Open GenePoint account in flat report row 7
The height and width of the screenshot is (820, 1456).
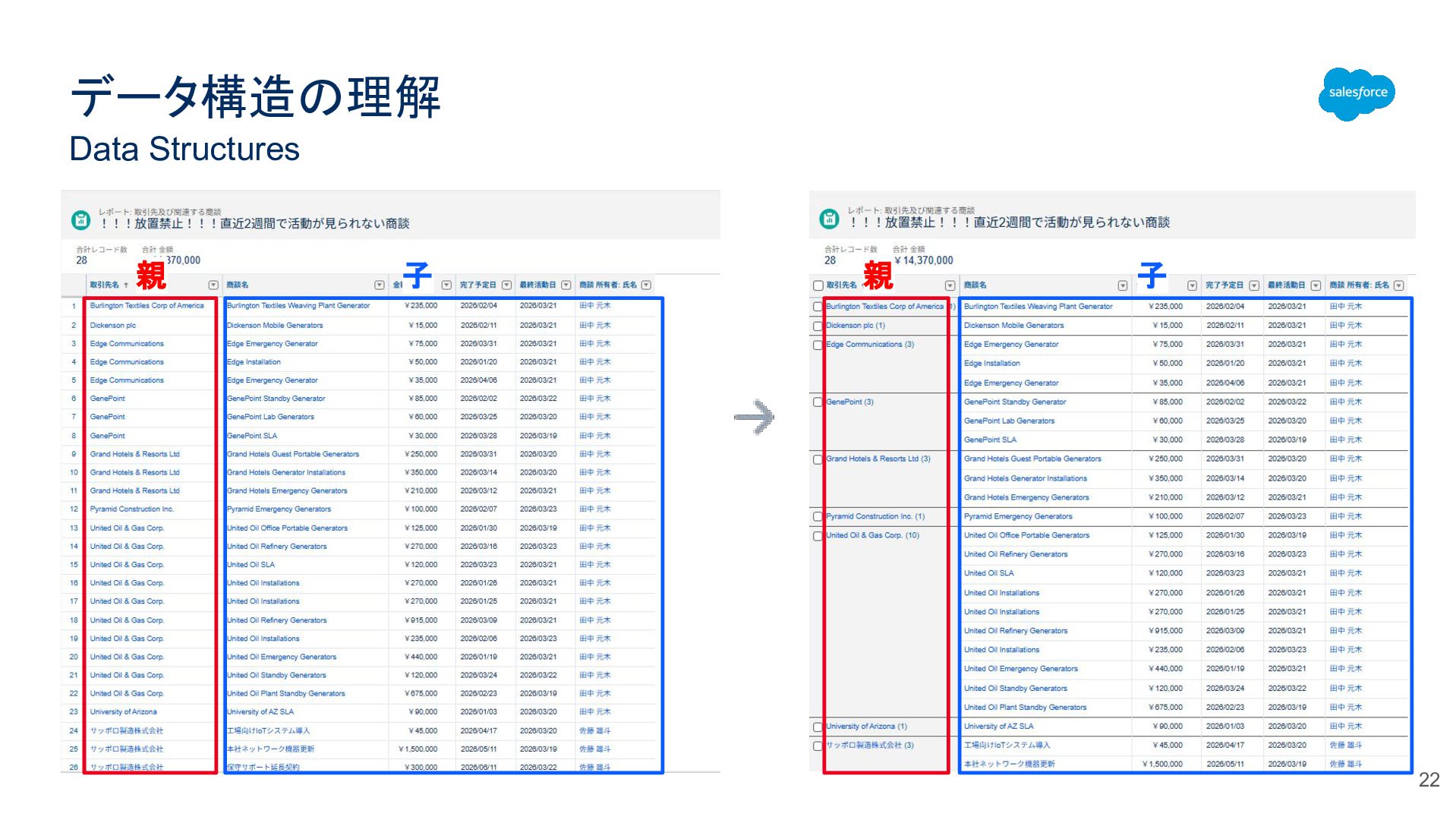[x=107, y=417]
